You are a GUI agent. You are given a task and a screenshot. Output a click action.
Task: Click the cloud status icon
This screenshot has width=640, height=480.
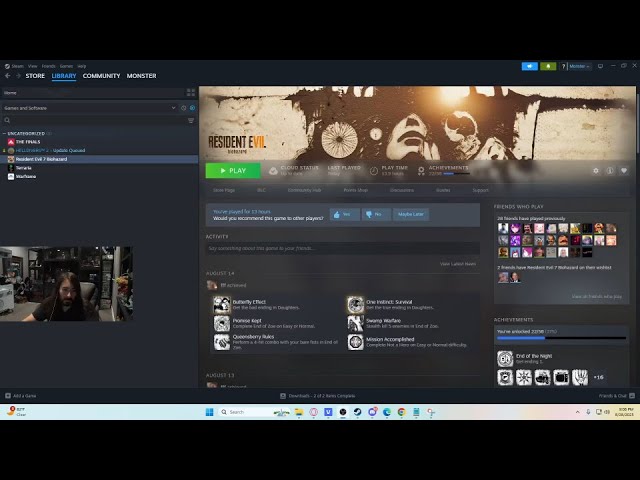click(x=273, y=171)
